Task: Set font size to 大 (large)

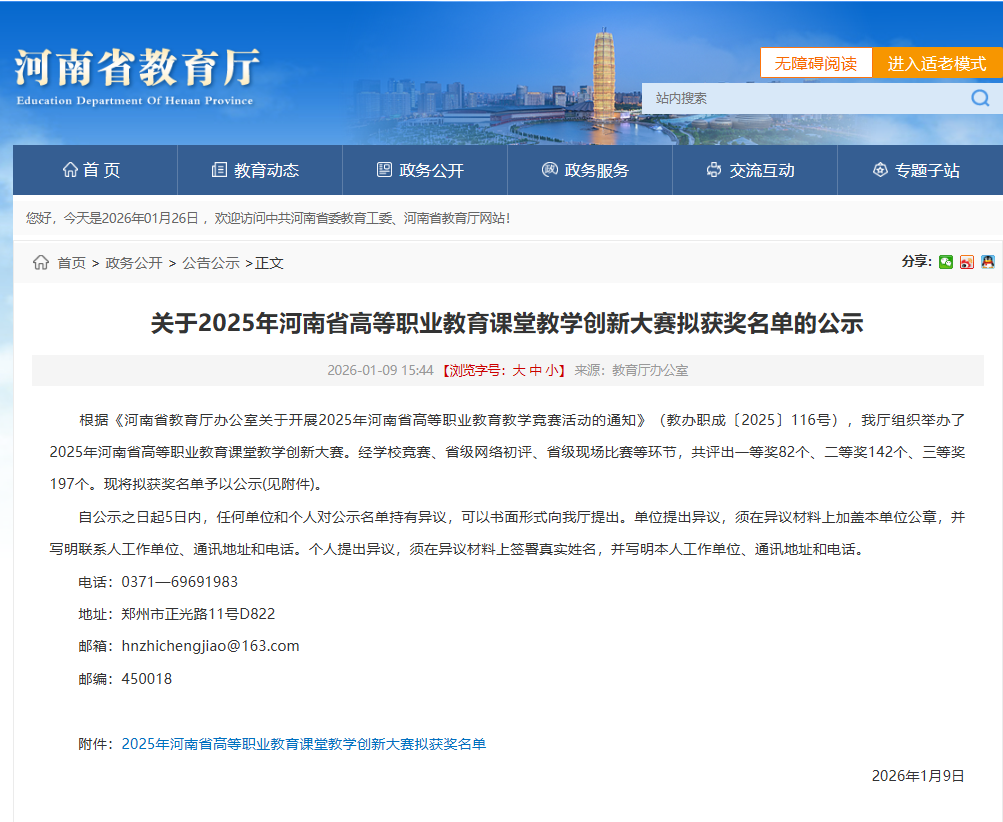Action: coord(519,370)
